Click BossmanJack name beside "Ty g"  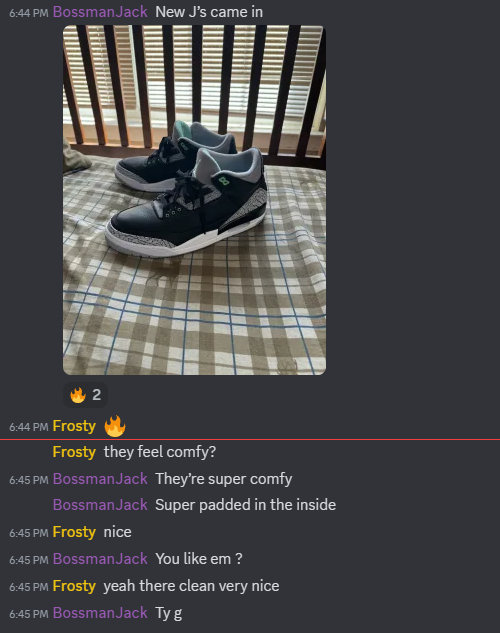coord(100,613)
